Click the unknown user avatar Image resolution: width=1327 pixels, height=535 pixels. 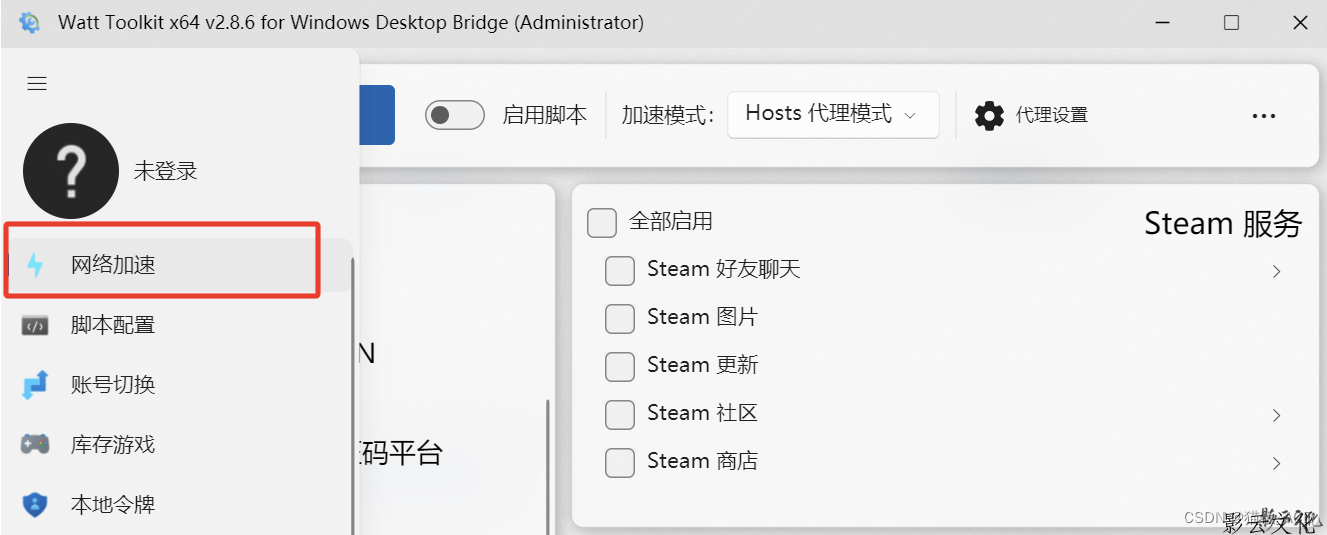pos(71,171)
